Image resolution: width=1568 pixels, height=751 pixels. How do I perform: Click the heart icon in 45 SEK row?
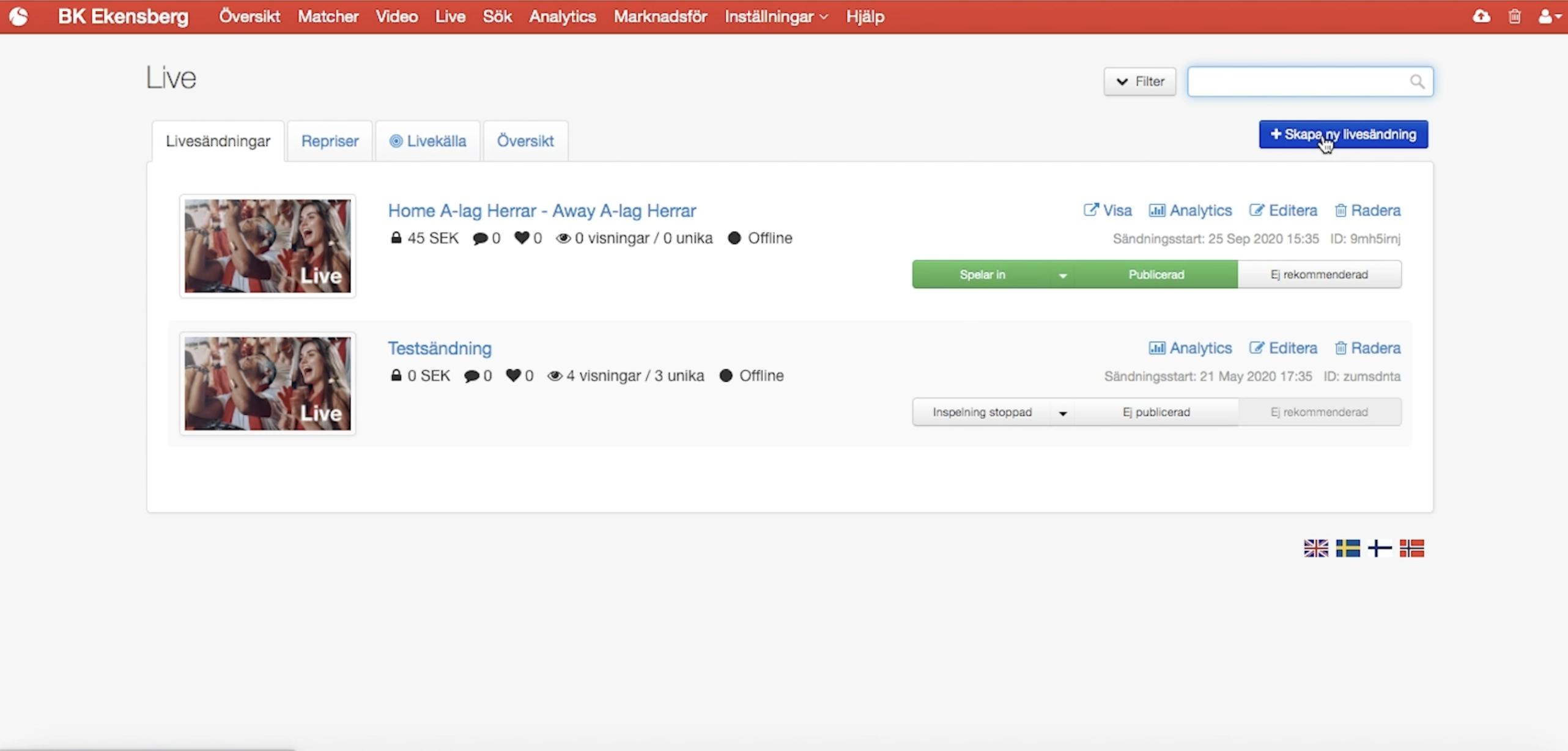coord(522,238)
